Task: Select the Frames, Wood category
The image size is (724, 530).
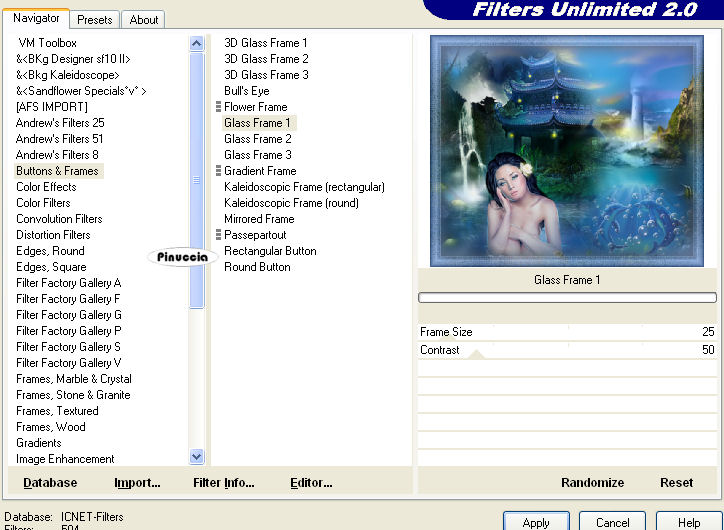Action: pos(51,427)
